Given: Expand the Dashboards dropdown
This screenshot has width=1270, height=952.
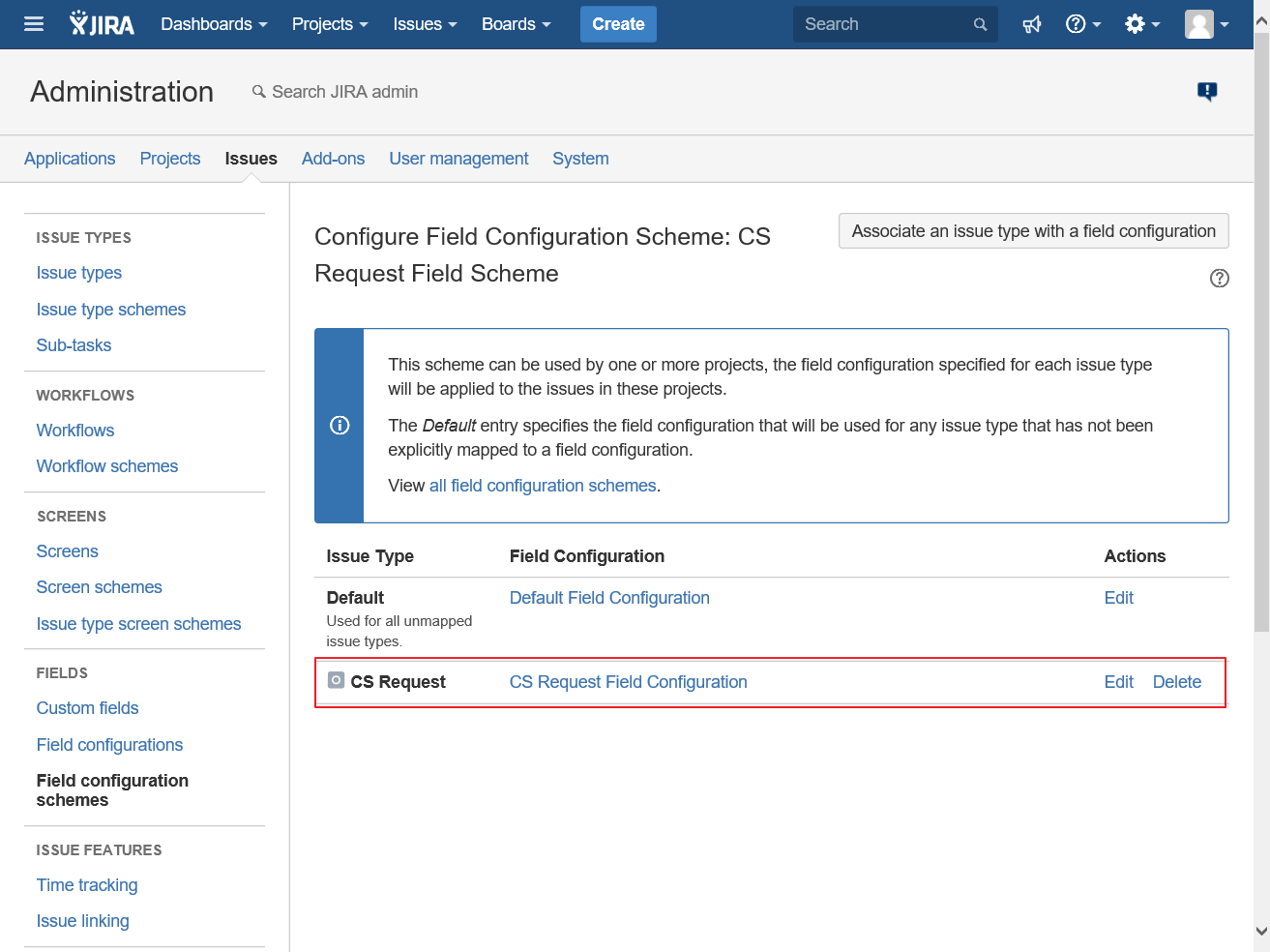Looking at the screenshot, I should [x=214, y=24].
